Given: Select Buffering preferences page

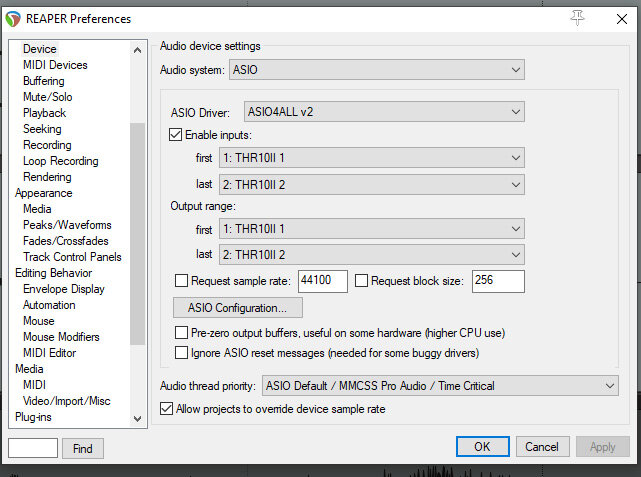Looking at the screenshot, I should click(44, 81).
